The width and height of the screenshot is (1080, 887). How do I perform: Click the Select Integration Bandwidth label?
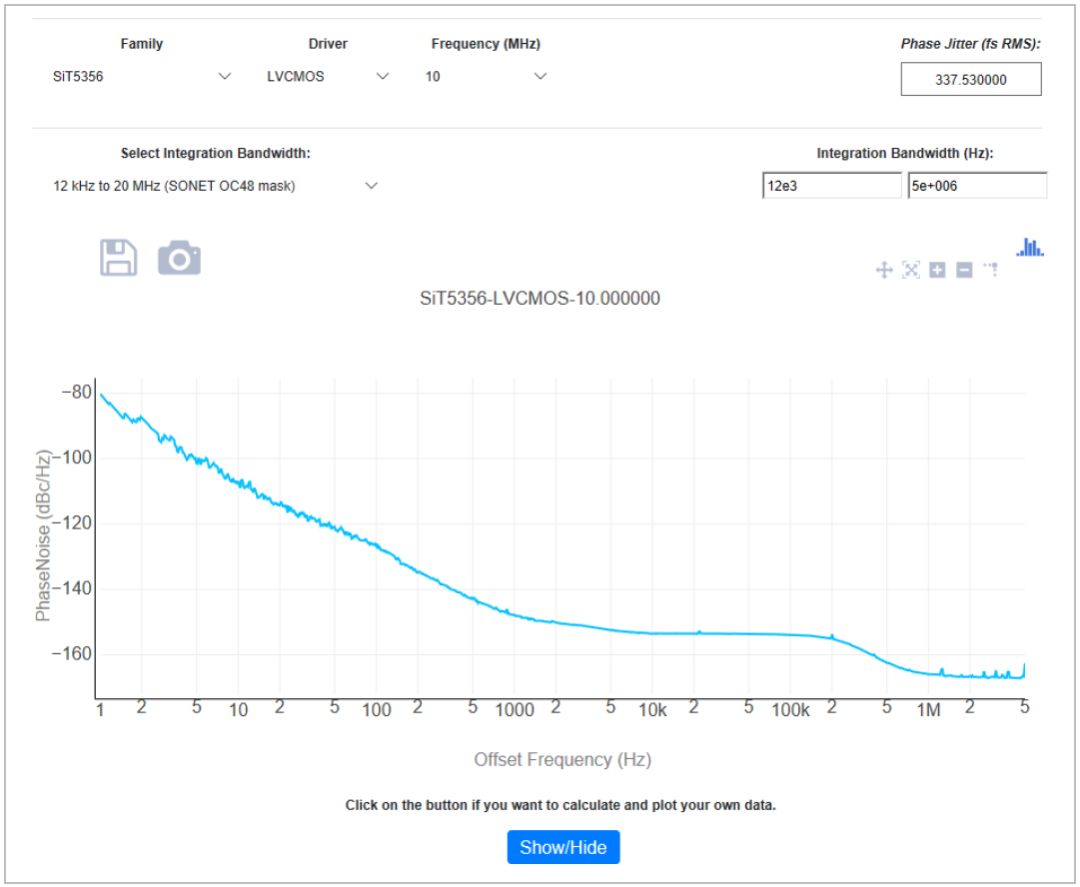[216, 154]
